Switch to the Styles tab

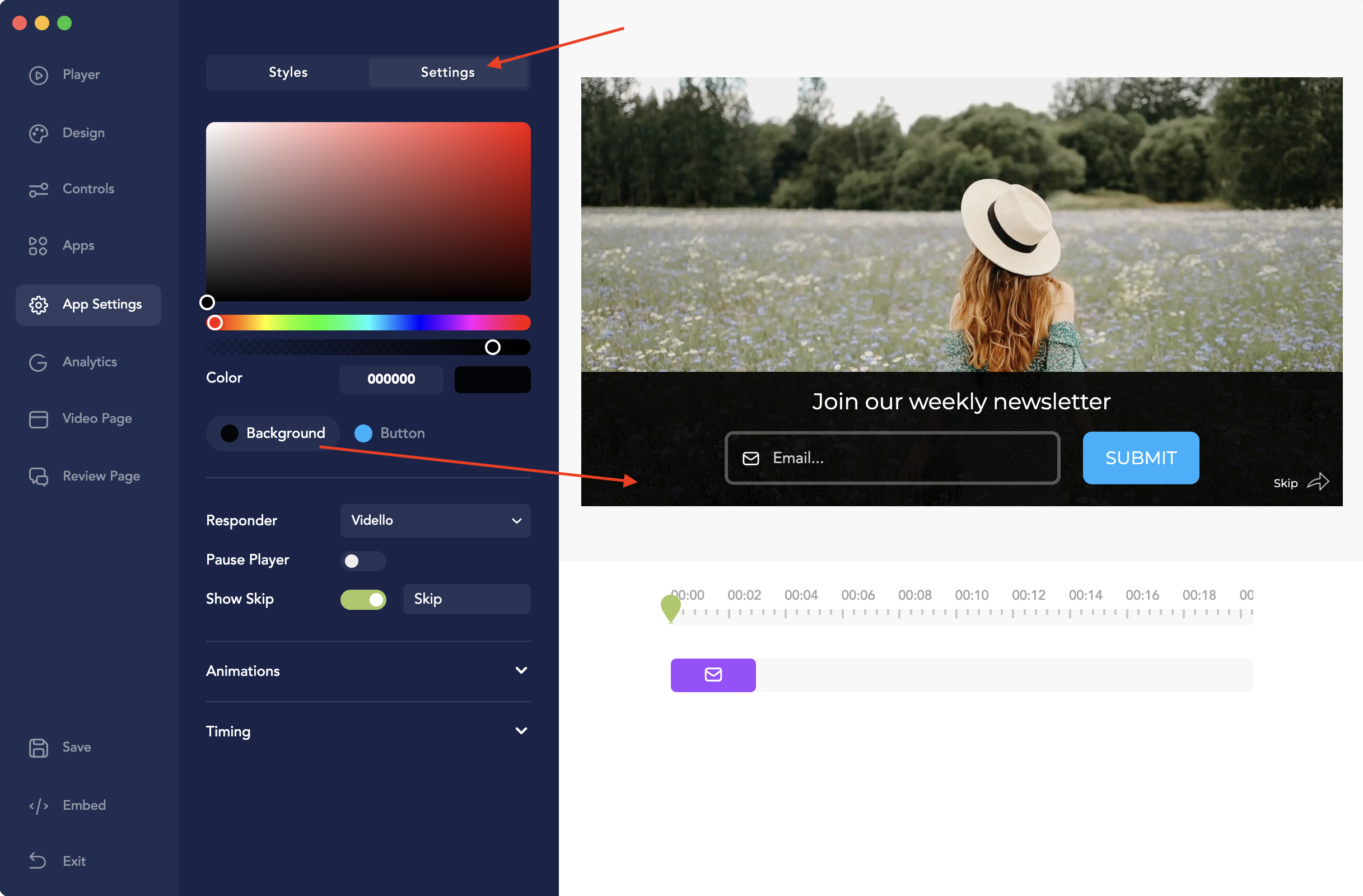(x=288, y=73)
